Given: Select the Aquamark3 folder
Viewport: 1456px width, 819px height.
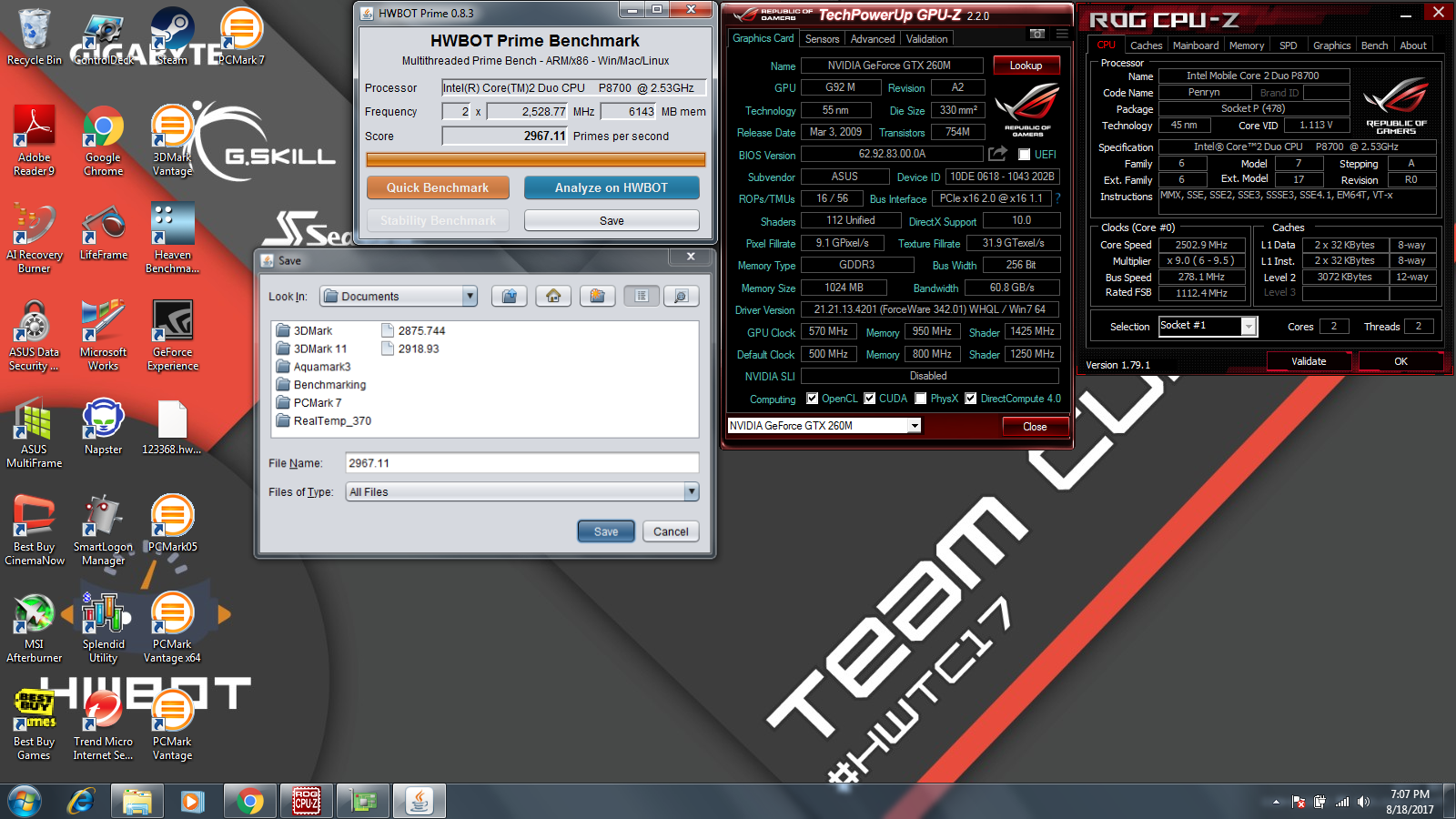Looking at the screenshot, I should pos(314,367).
